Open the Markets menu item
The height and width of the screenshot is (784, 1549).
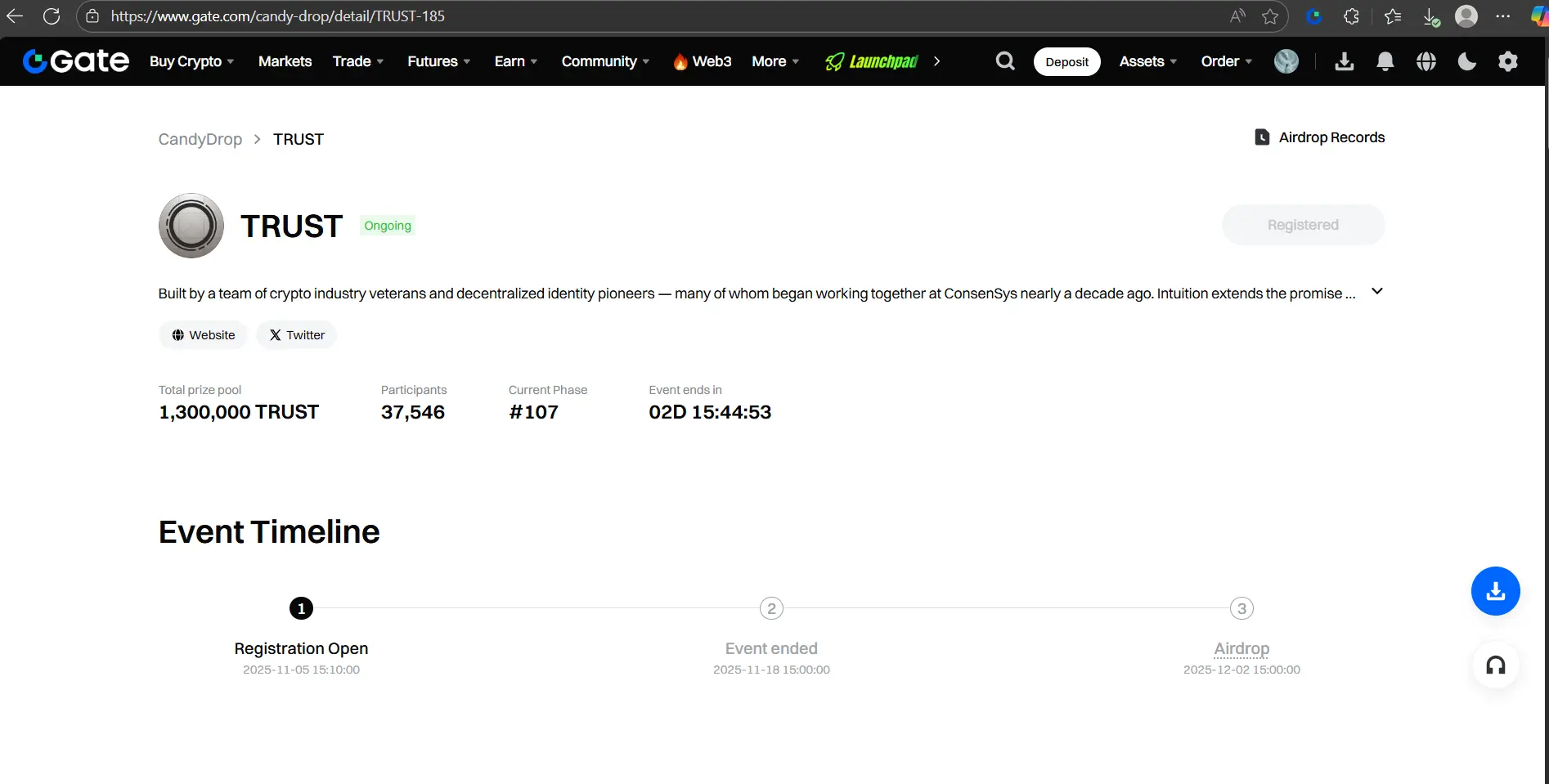[285, 61]
